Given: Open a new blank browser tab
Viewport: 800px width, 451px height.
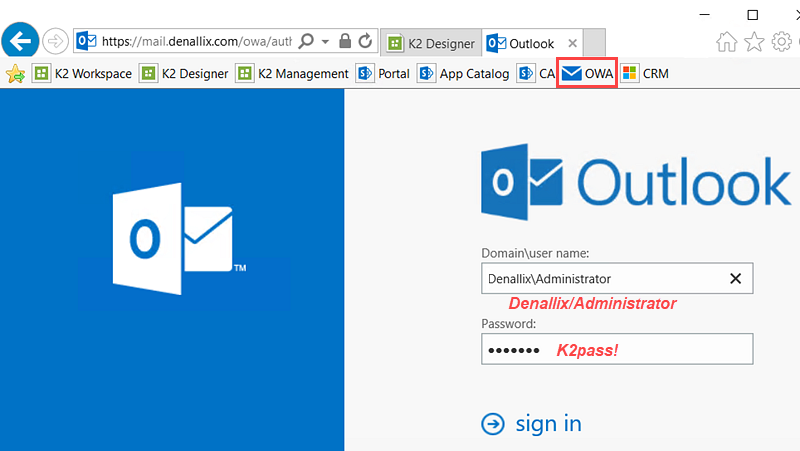Looking at the screenshot, I should pyautogui.click(x=594, y=43).
